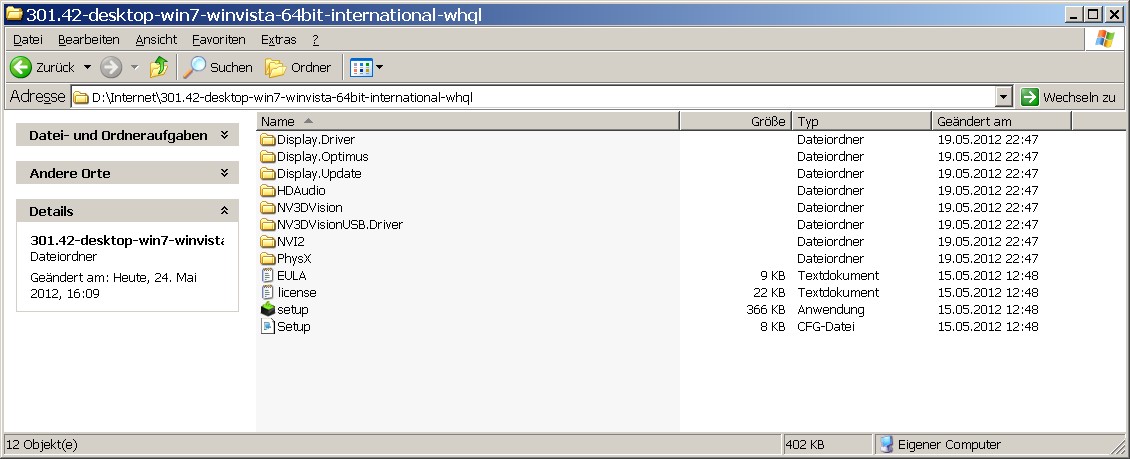Click the 402 KB status bar entry

point(805,445)
